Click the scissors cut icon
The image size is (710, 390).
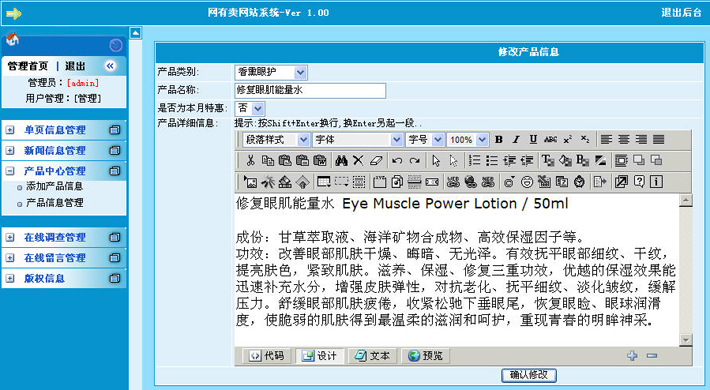(250, 160)
